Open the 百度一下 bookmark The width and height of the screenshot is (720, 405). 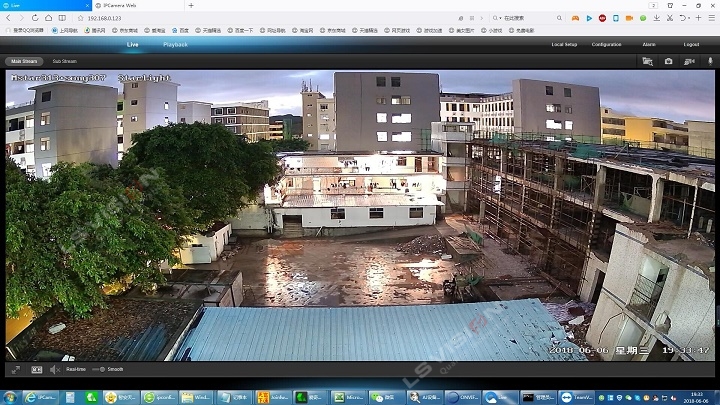tap(240, 30)
